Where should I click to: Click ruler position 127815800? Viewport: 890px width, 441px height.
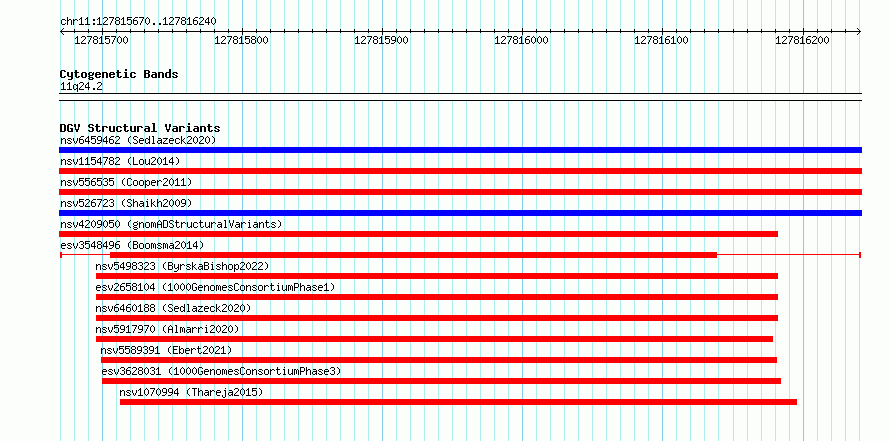tap(241, 41)
